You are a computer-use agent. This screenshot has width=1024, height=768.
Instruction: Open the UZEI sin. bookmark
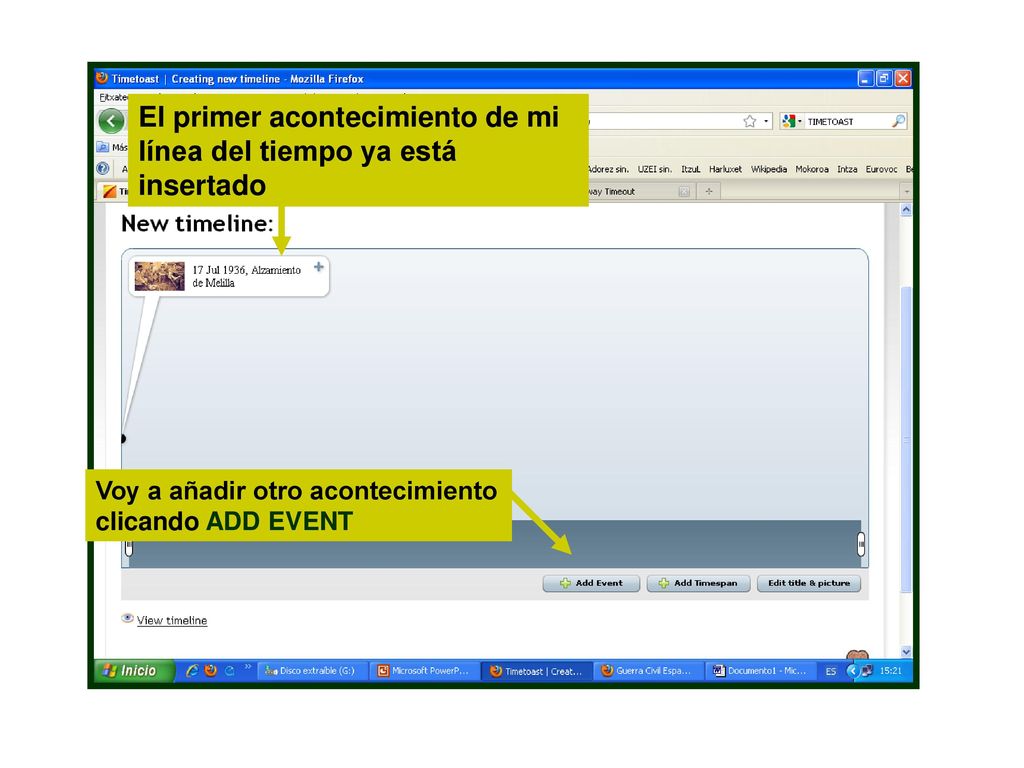tap(654, 169)
